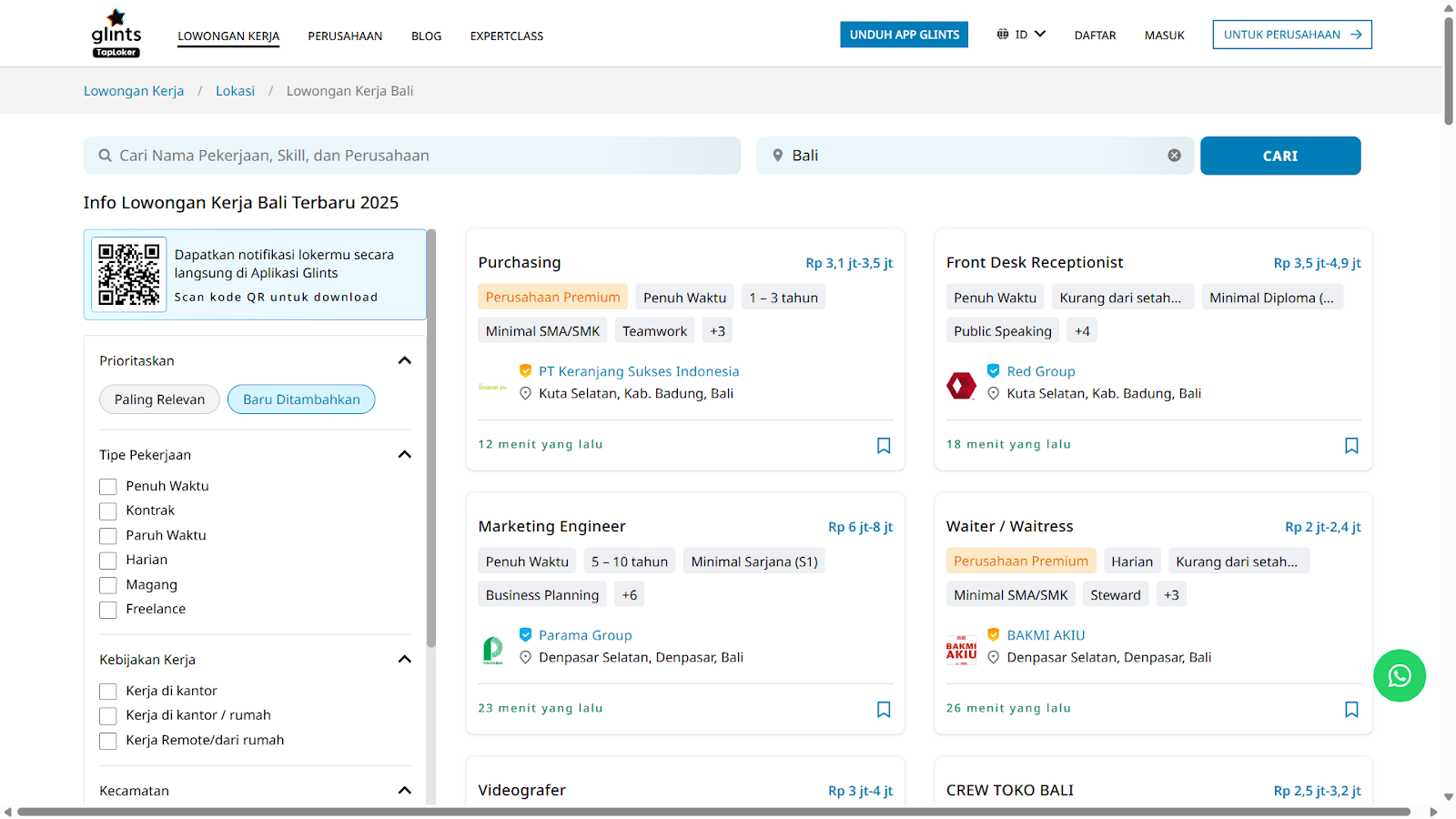The height and width of the screenshot is (819, 1456).
Task: Open the Lowongan Kerja breadcrumb link
Action: tap(134, 91)
